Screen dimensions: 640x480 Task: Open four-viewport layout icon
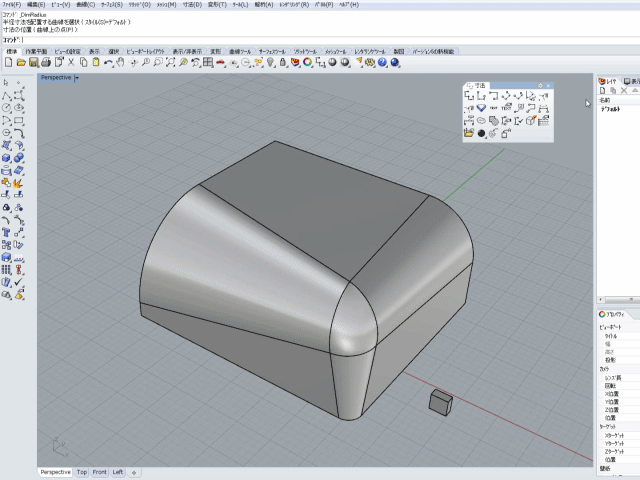(x=208, y=62)
